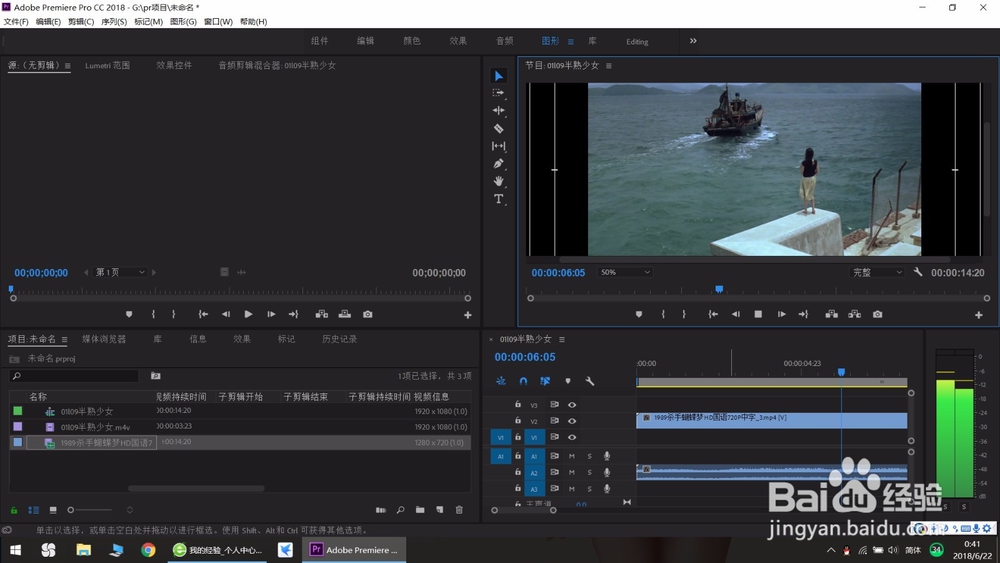
Task: Add marker in Program monitor
Action: tap(638, 314)
